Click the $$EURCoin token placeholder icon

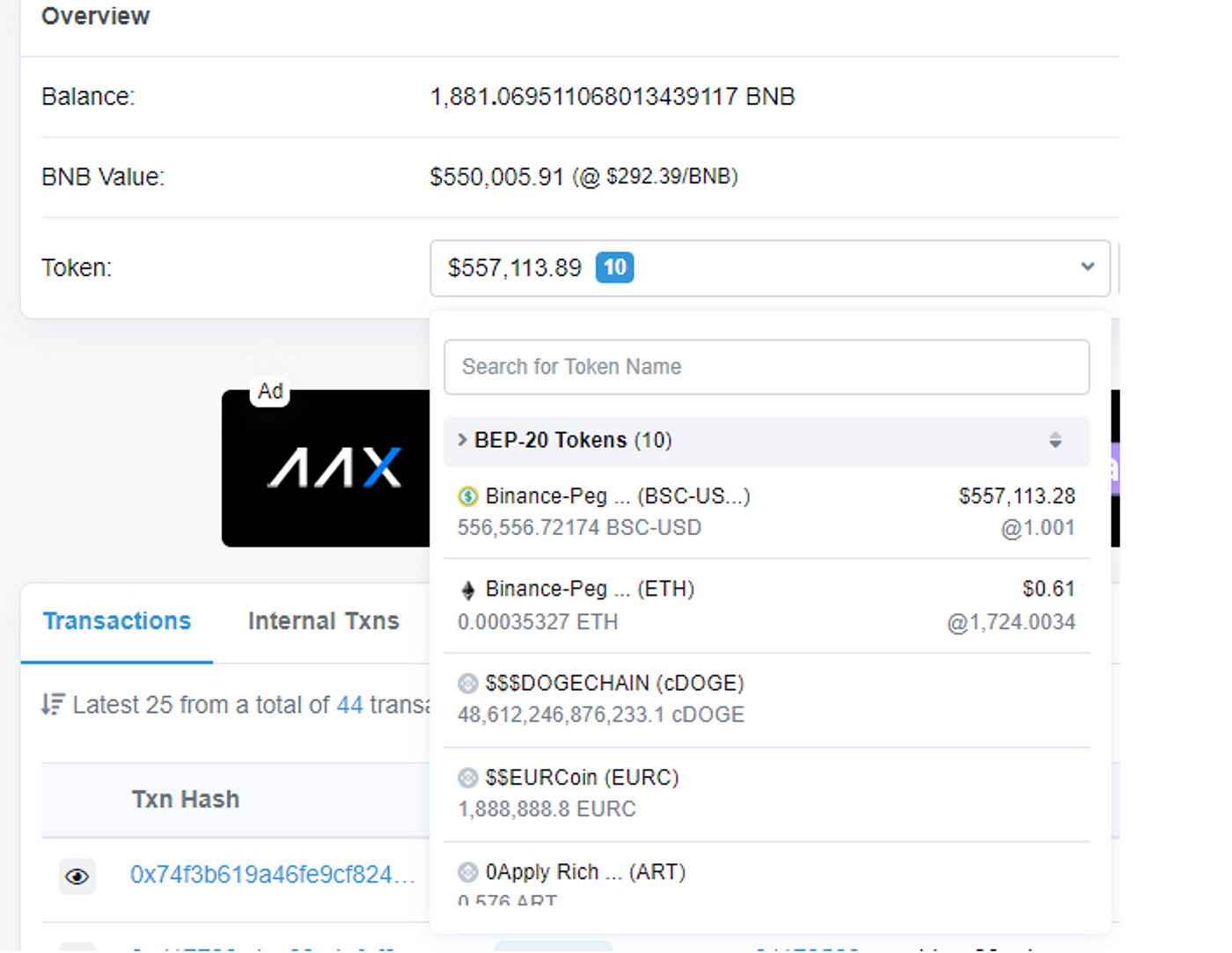pos(468,778)
